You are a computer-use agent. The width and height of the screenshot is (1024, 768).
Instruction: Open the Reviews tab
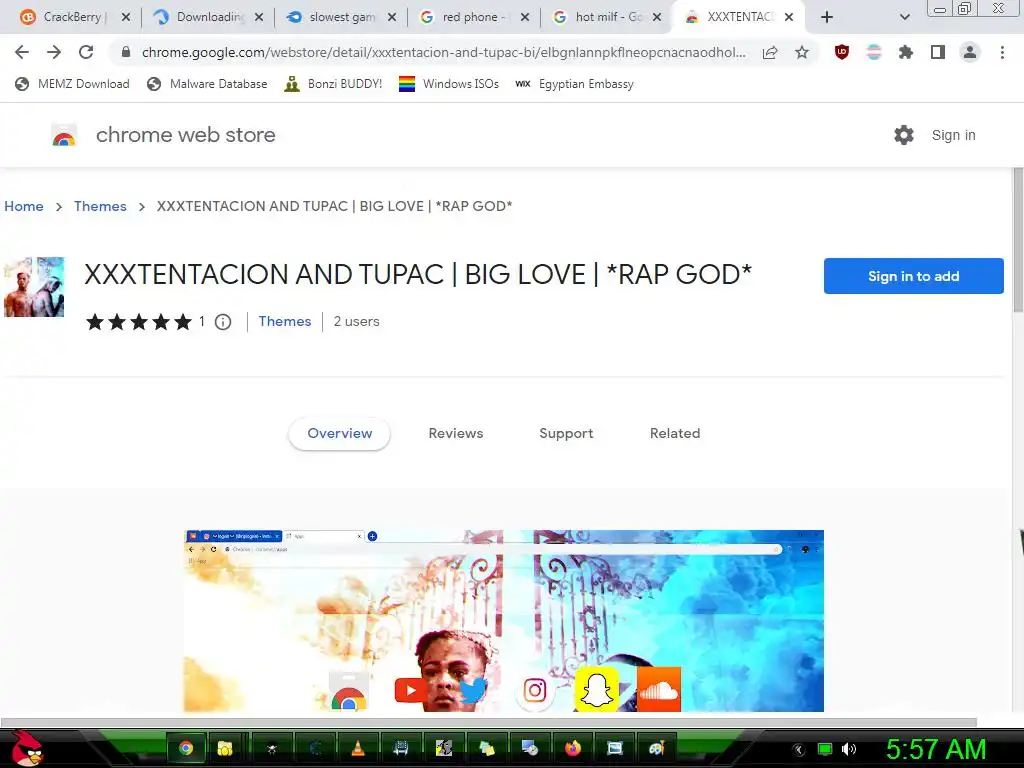[x=456, y=434]
